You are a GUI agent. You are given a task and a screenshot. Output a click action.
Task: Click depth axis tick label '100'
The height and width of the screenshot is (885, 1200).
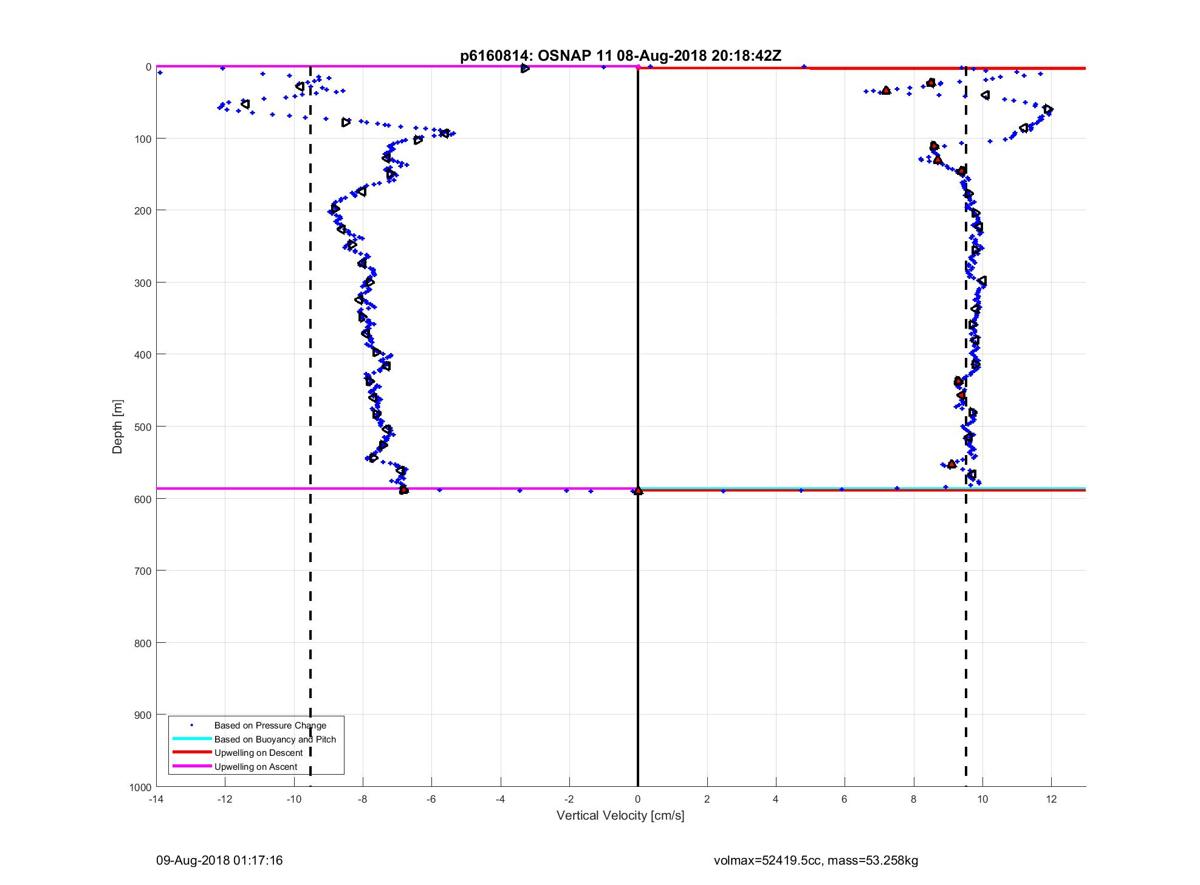point(142,139)
